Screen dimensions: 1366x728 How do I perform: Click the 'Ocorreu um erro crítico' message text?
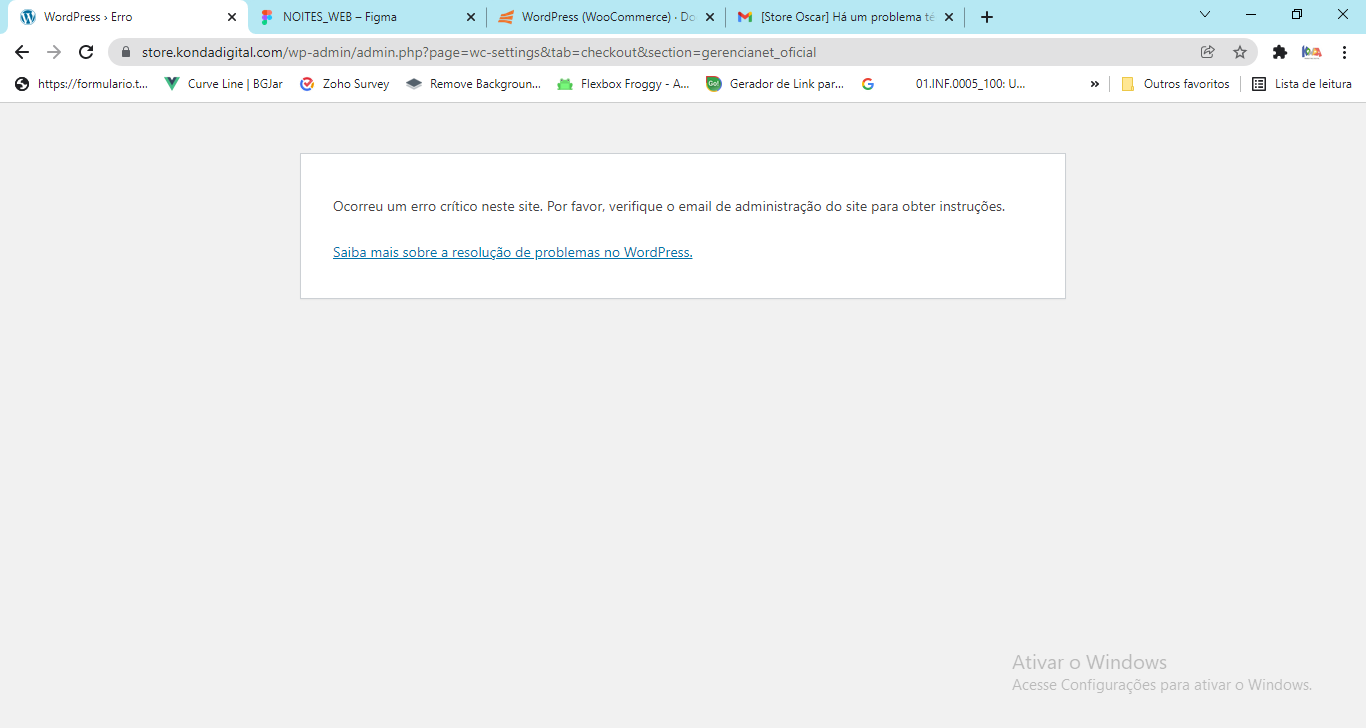point(669,207)
